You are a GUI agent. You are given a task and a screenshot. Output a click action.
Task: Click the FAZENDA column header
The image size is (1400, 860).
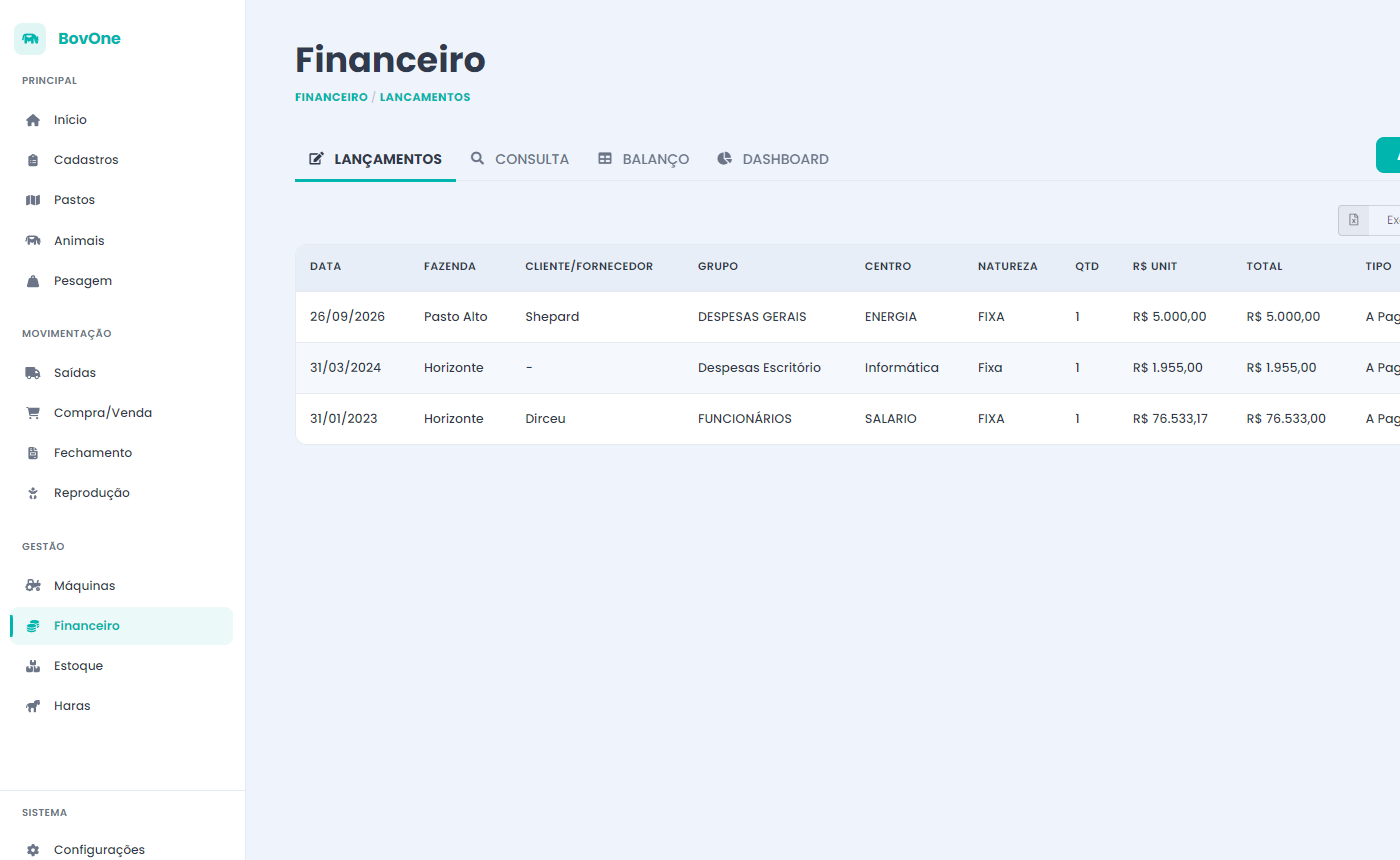(x=450, y=267)
